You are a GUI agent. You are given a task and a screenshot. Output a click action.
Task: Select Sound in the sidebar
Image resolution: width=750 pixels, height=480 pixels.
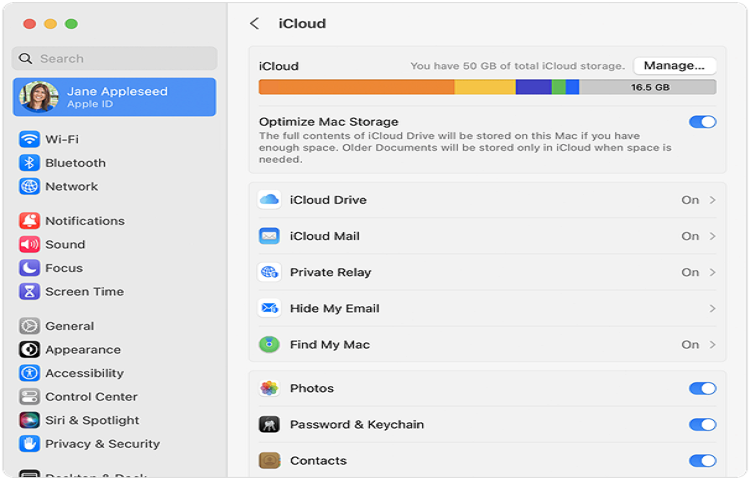tap(65, 244)
